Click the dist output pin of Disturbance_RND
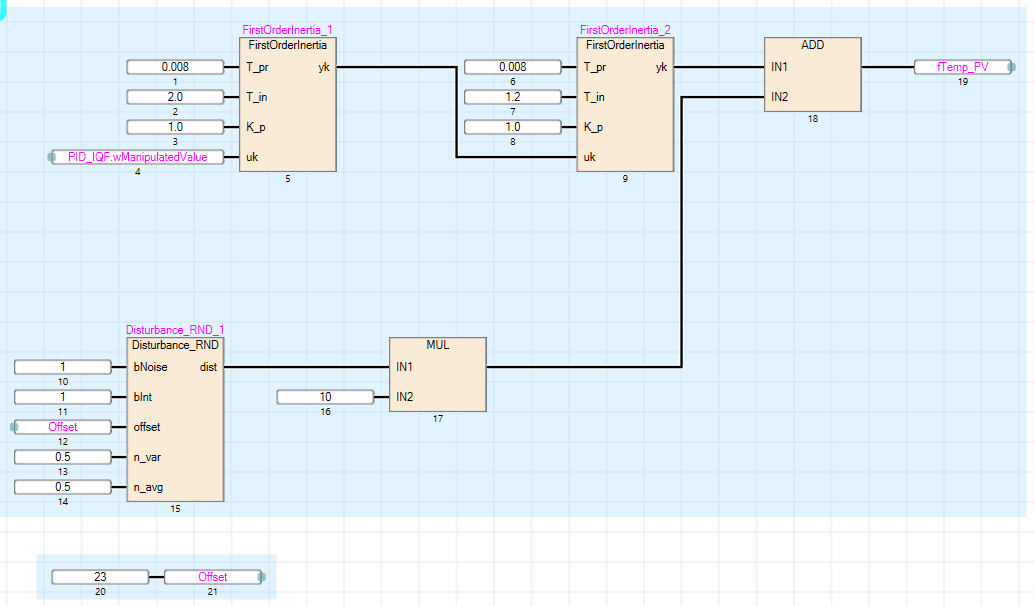Screen dimensions: 1035x606 [x=208, y=367]
